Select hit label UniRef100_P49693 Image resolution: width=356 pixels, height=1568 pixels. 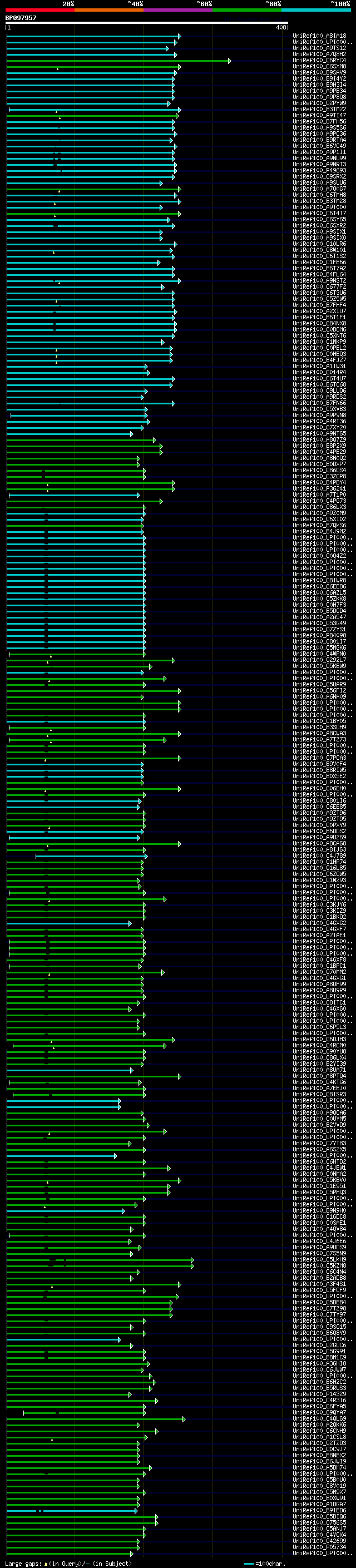(x=319, y=170)
